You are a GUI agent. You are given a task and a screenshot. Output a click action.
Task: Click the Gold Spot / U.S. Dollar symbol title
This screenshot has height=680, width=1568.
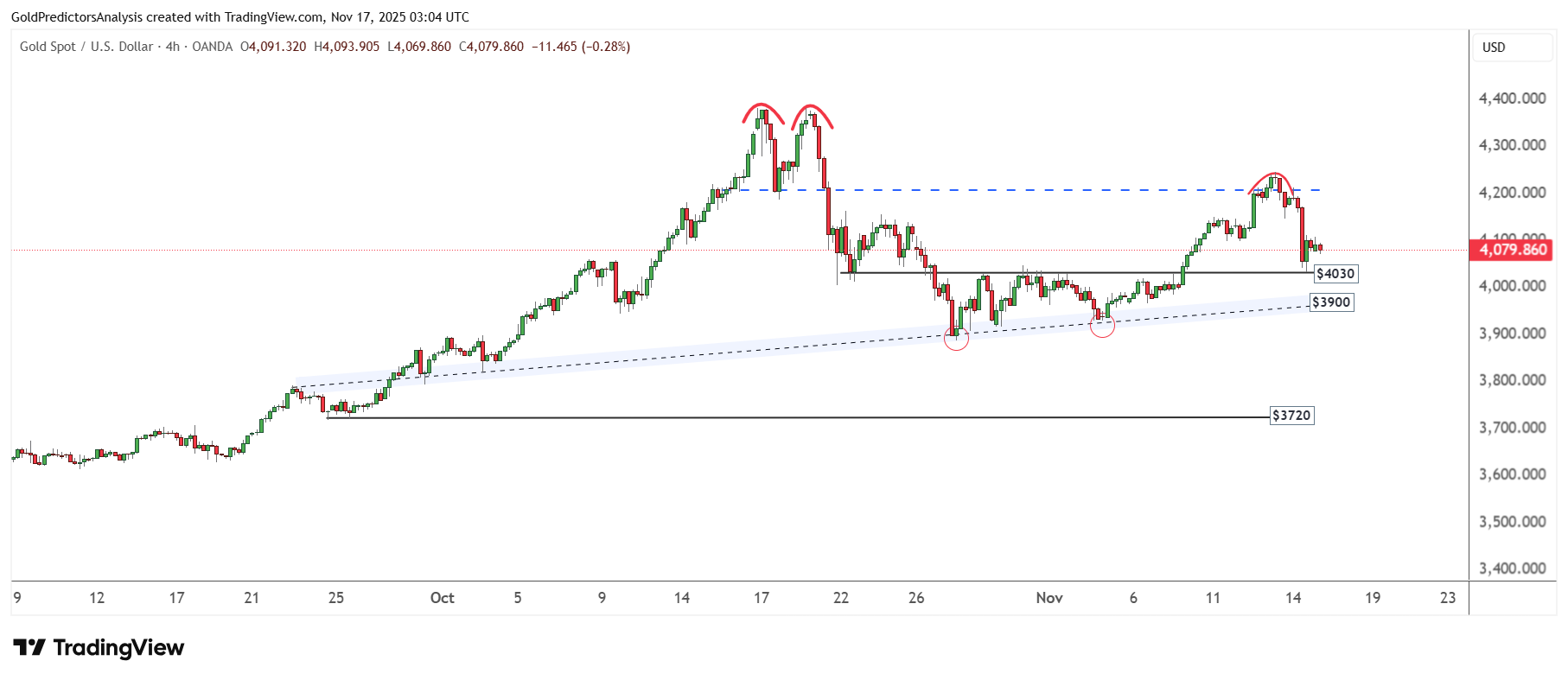tap(86, 47)
